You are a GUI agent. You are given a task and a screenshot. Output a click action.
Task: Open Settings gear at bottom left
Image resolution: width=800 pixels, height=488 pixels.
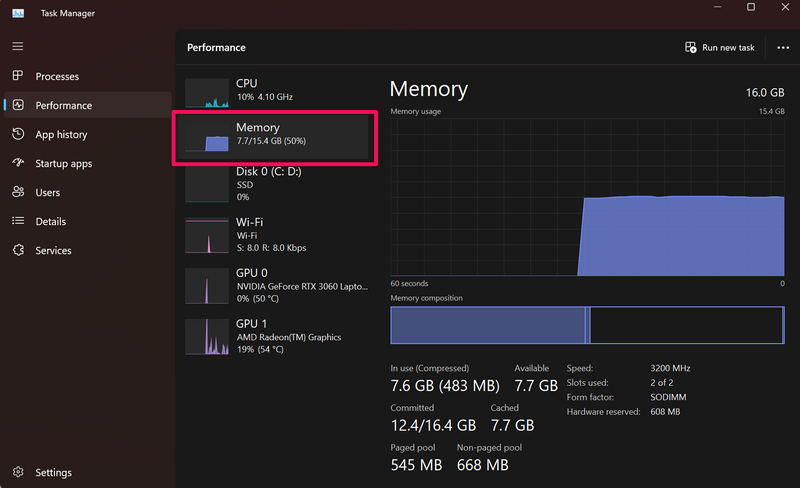click(18, 472)
